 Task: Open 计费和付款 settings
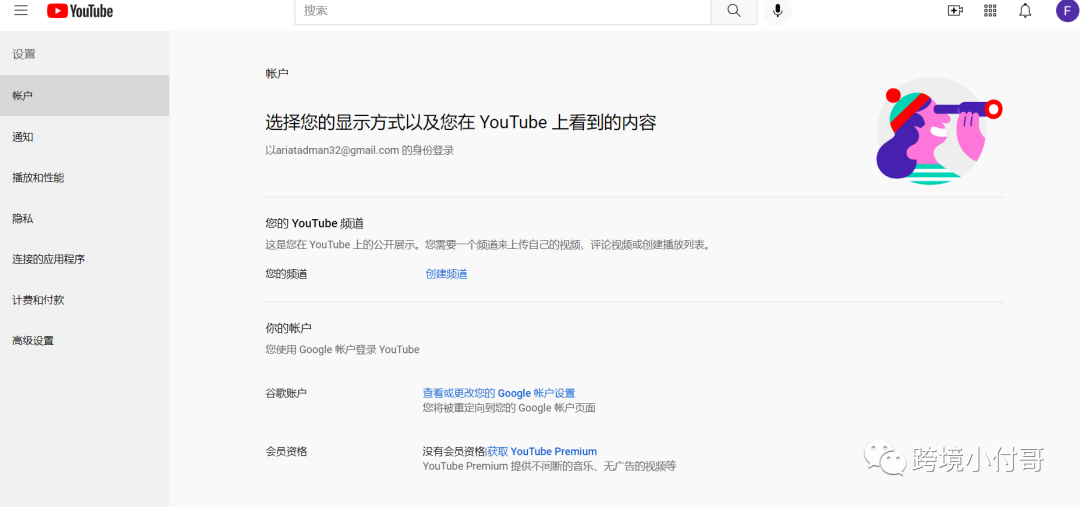[85, 300]
